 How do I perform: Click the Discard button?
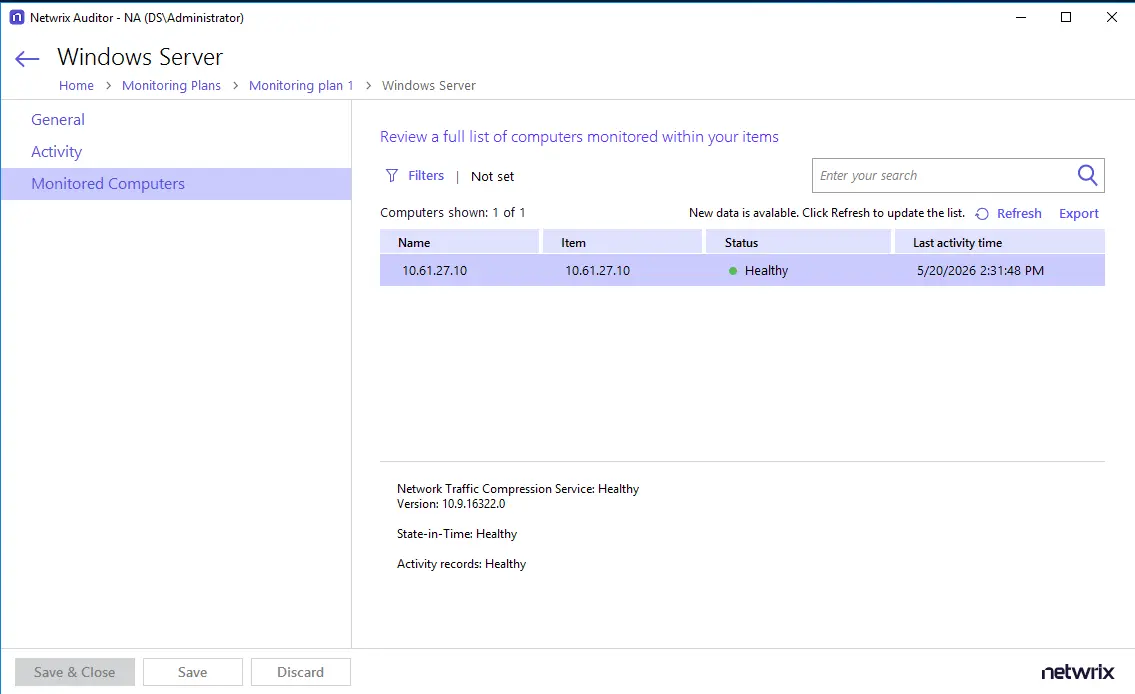[x=300, y=672]
